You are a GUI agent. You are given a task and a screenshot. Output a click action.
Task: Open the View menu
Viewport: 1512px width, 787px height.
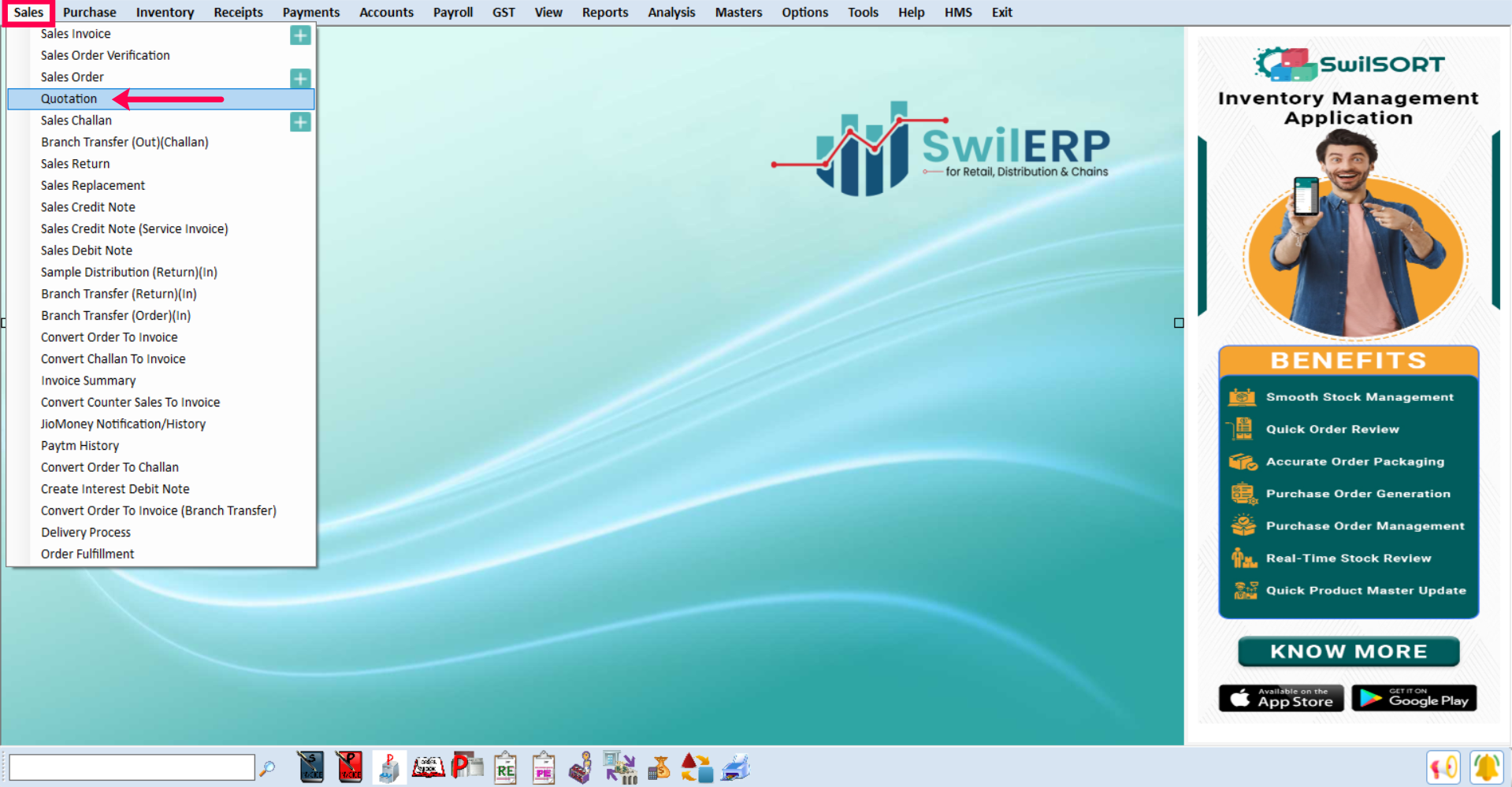548,12
